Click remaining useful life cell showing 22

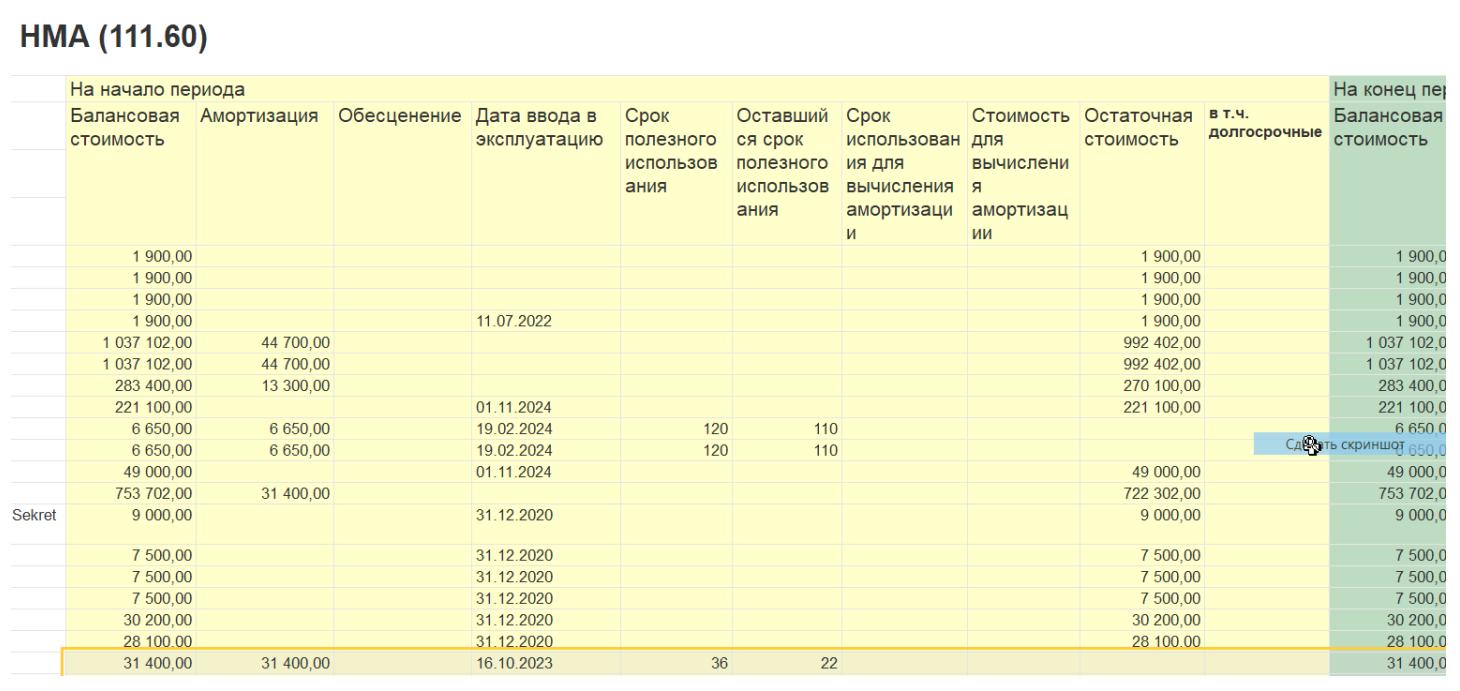coord(828,663)
